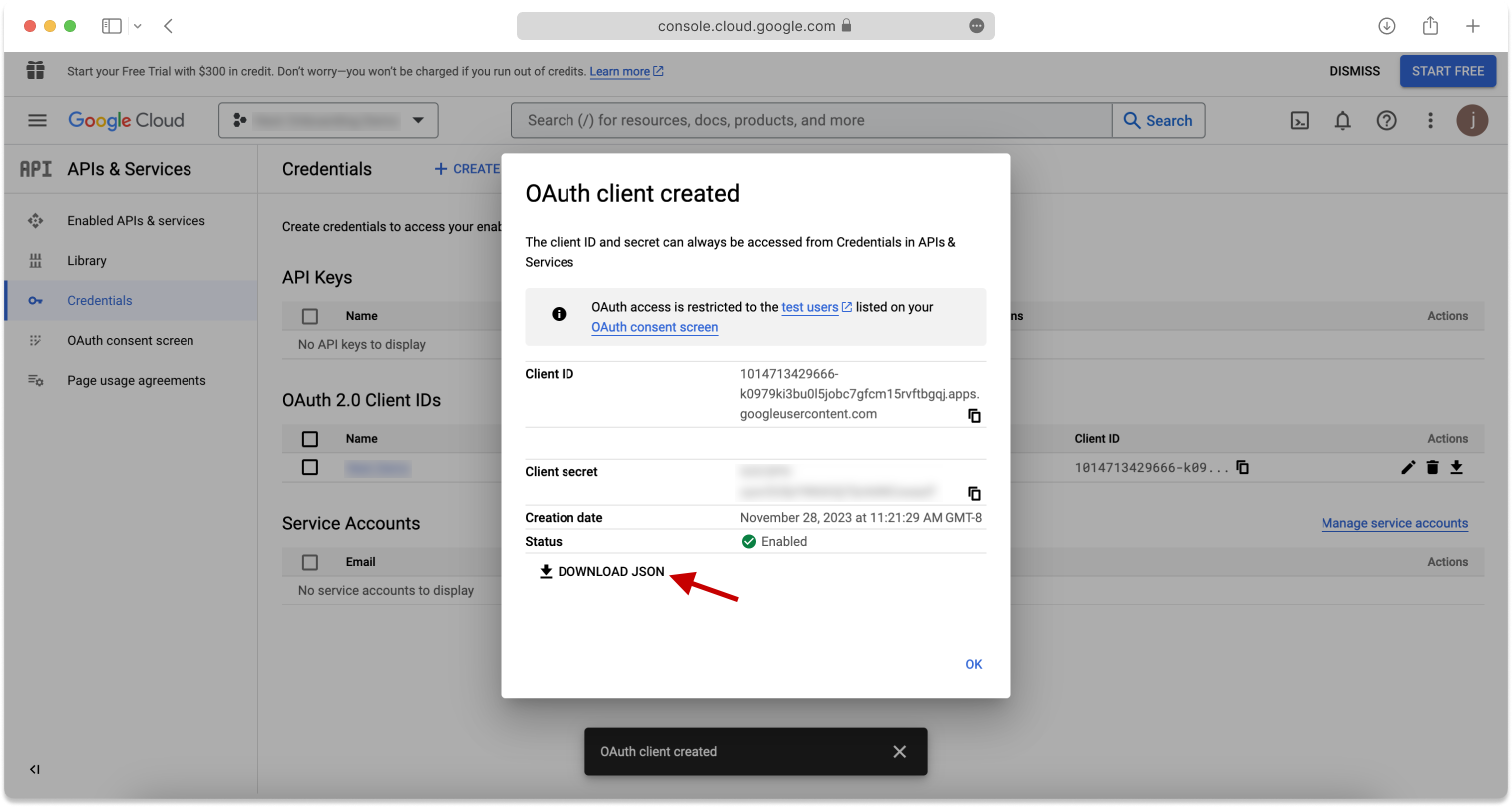
Task: Edit the OAuth client with the pencil icon
Action: coord(1408,466)
